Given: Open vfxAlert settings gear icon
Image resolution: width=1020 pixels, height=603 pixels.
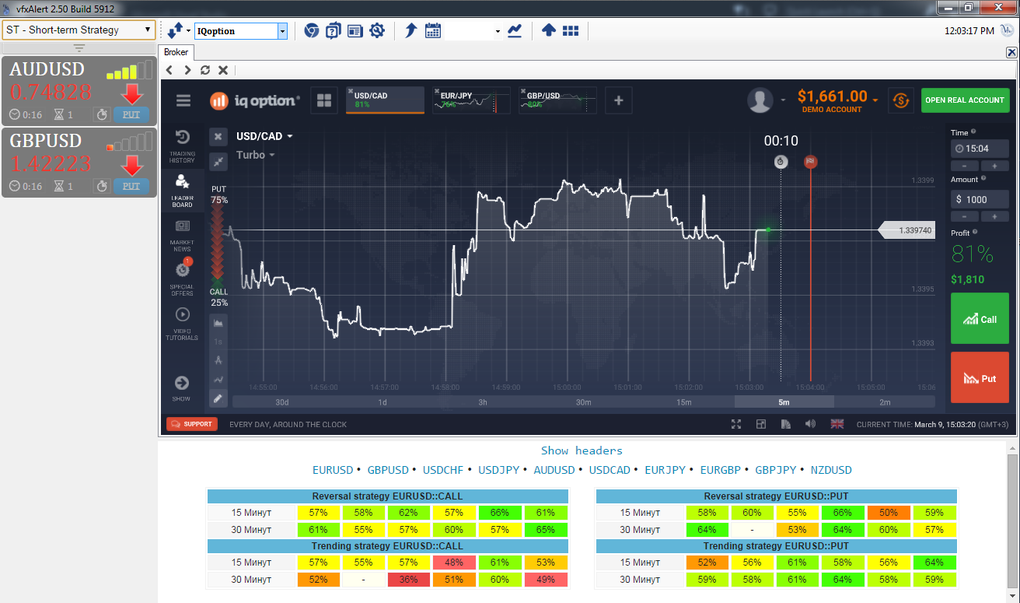Looking at the screenshot, I should pyautogui.click(x=377, y=31).
